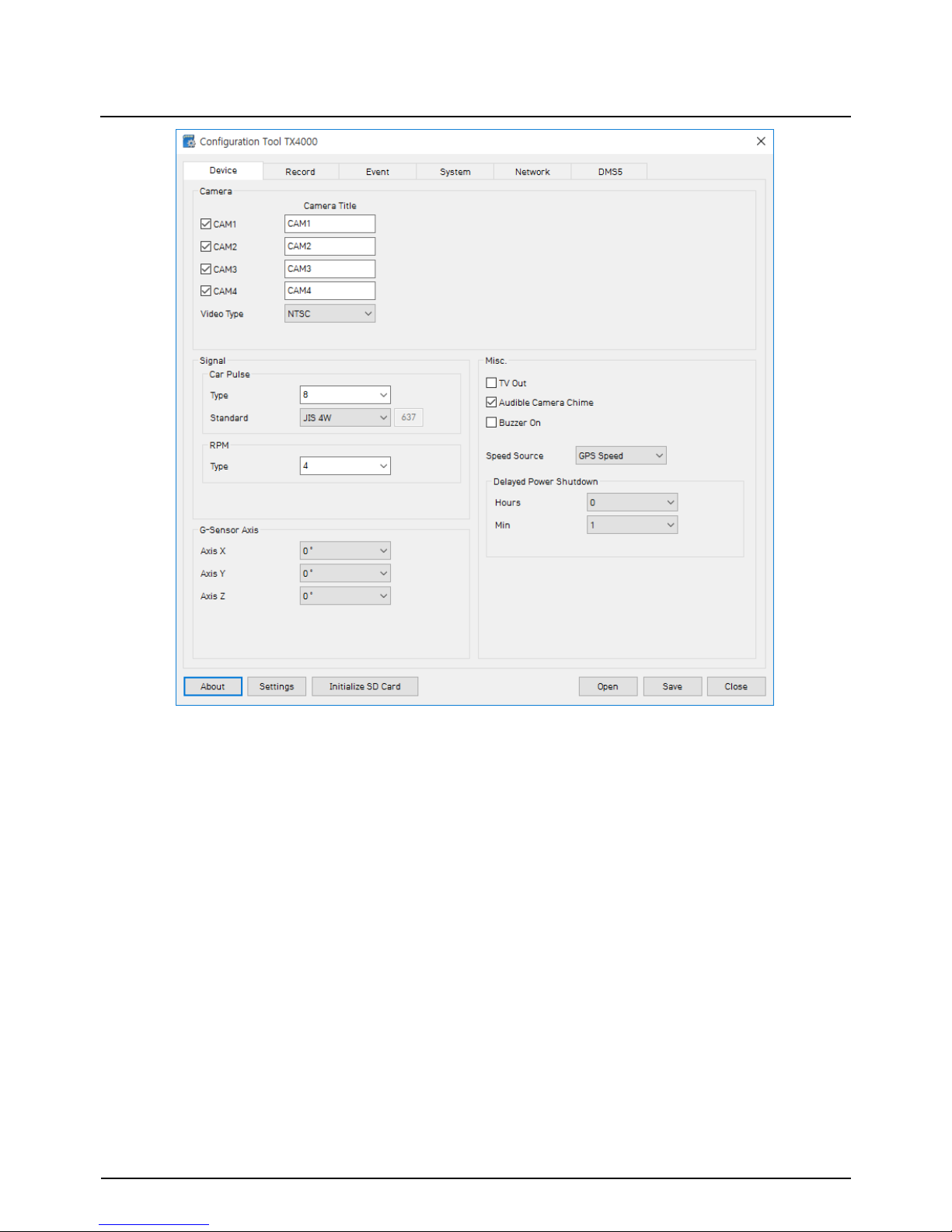
Task: Click the About button
Action: click(213, 686)
